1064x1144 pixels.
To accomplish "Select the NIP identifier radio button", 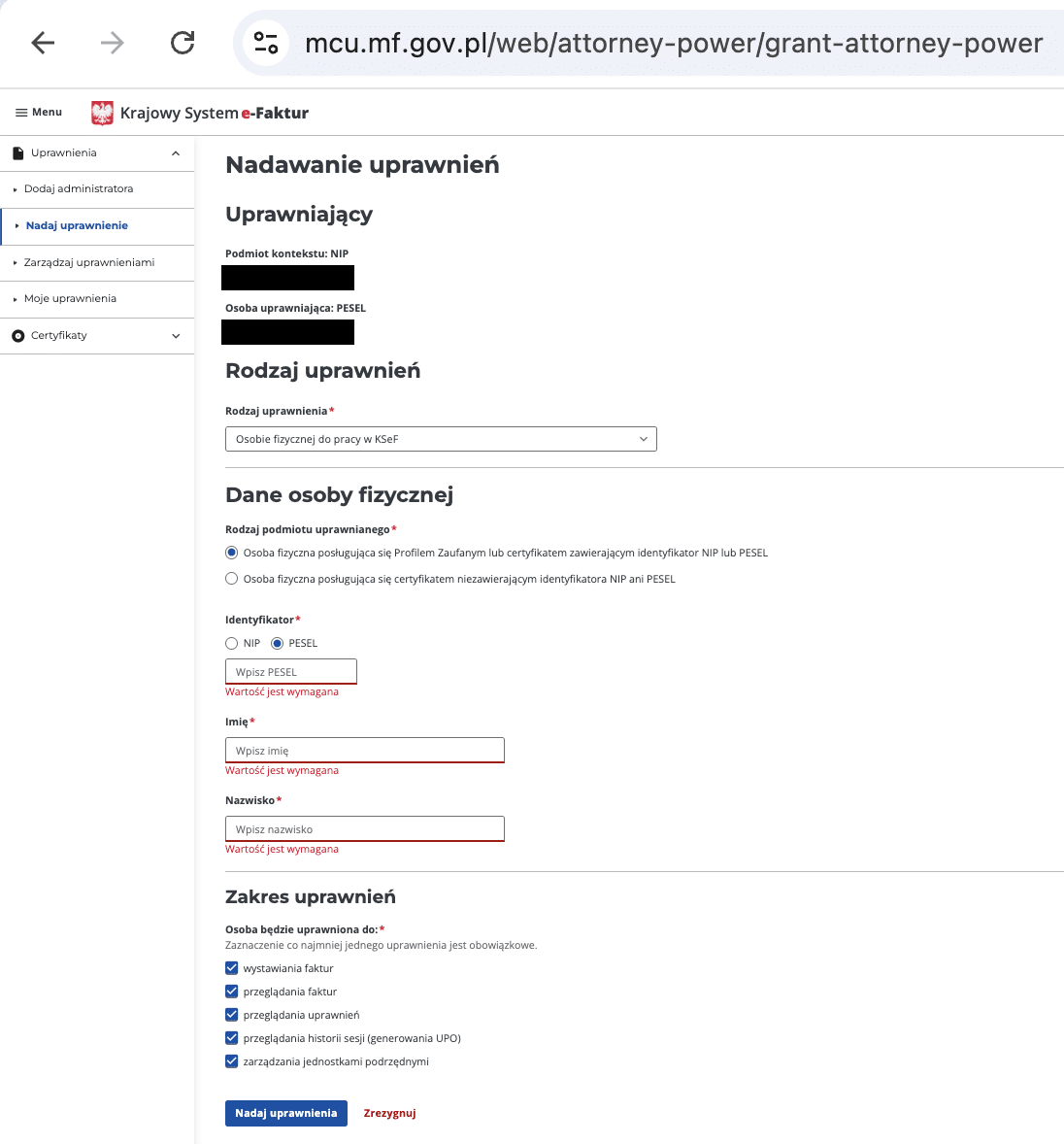I will pos(231,643).
